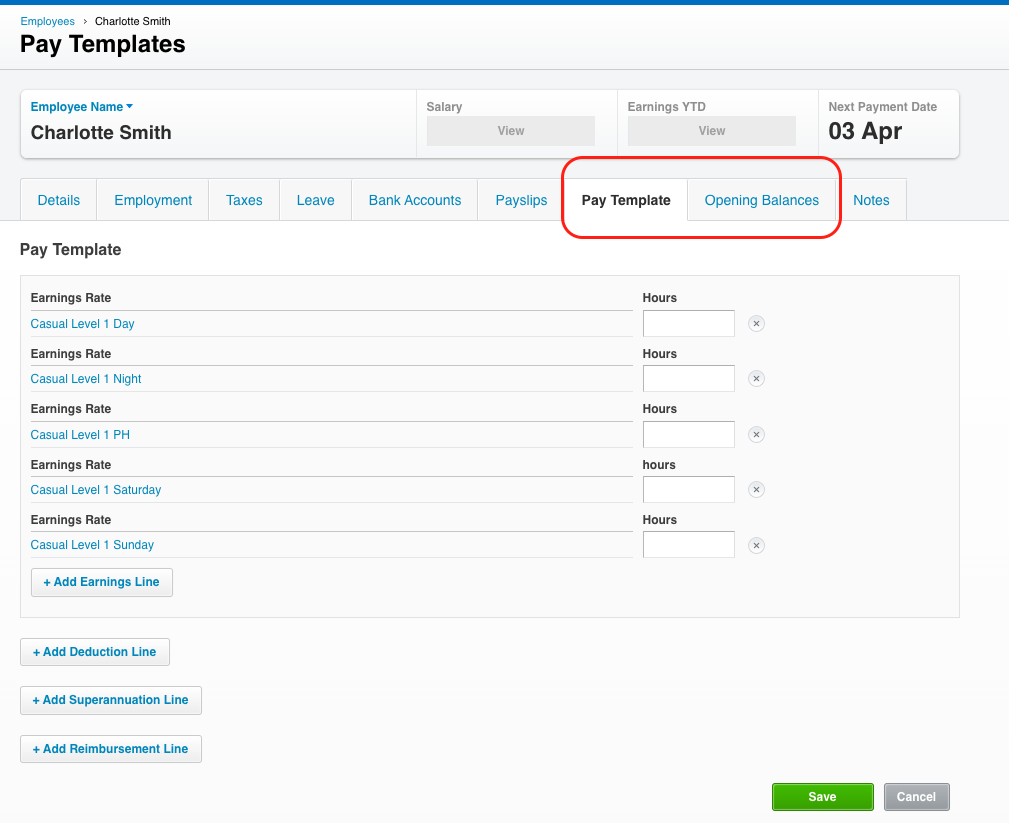
Task: Focus the Hours field for Casual Level 1 Sunday
Action: click(689, 544)
